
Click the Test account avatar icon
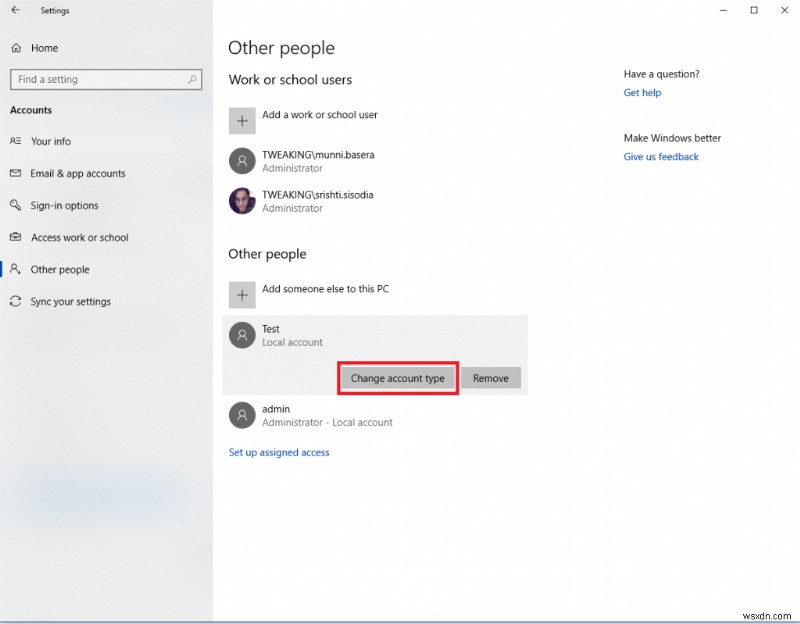(x=242, y=335)
